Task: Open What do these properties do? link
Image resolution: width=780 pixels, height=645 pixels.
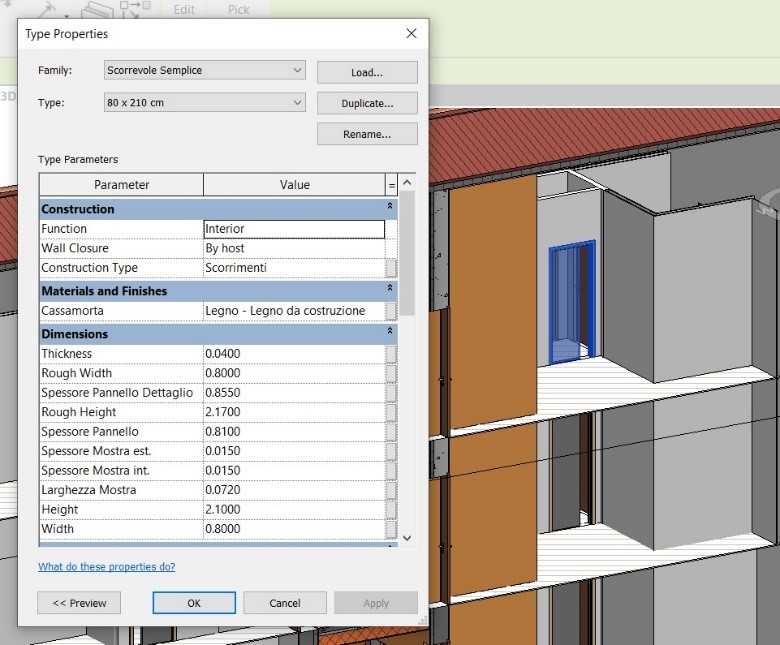Action: [x=106, y=566]
